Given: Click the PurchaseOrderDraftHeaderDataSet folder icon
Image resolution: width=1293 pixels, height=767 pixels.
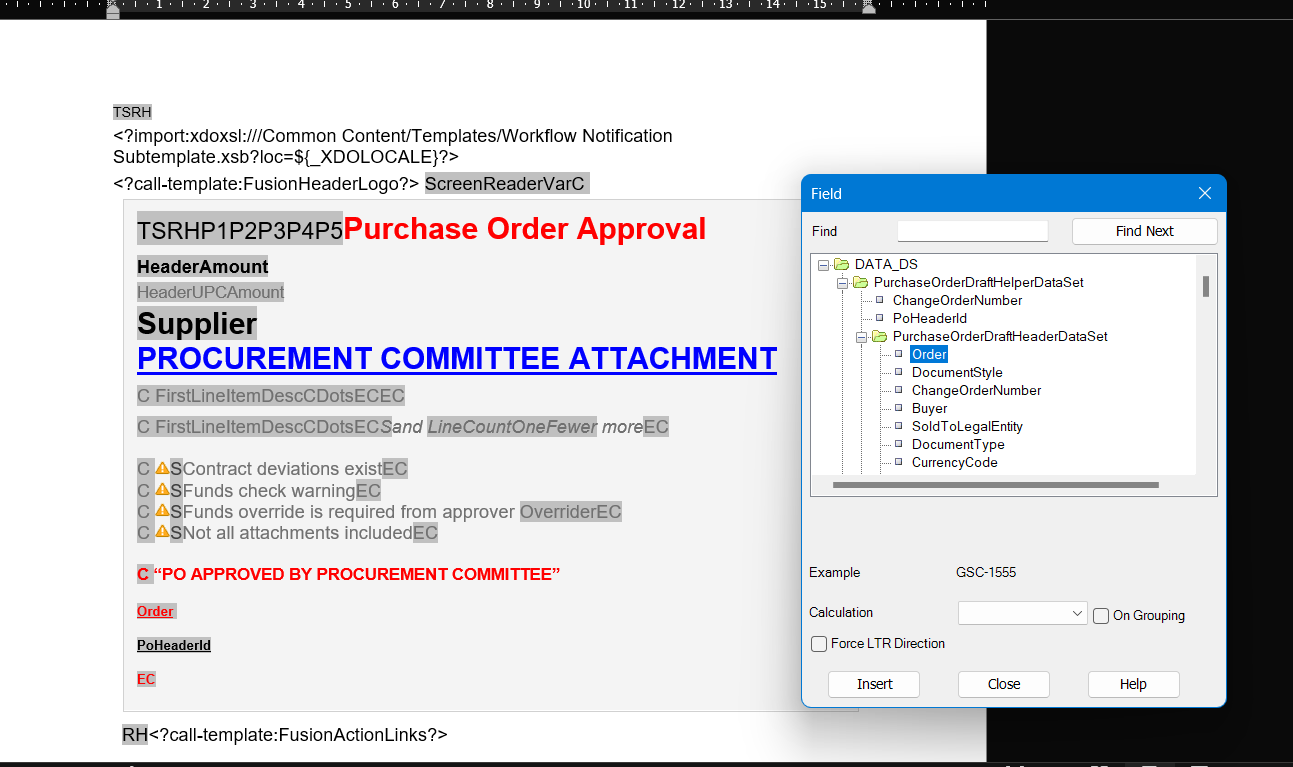Looking at the screenshot, I should pyautogui.click(x=881, y=336).
